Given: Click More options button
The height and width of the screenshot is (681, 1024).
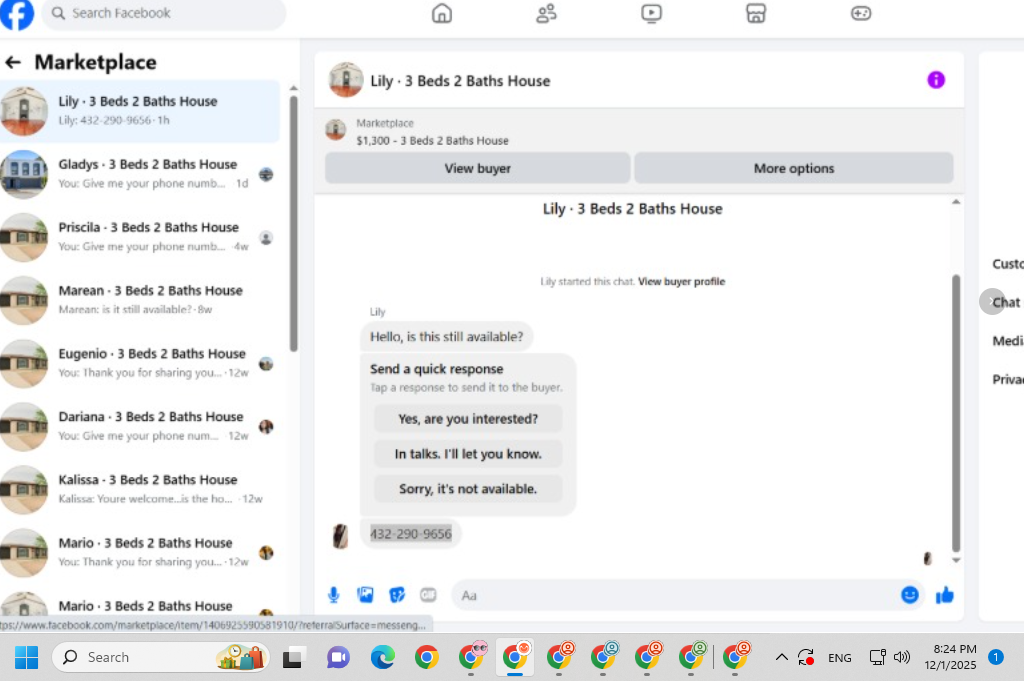Looking at the screenshot, I should coord(793,168).
